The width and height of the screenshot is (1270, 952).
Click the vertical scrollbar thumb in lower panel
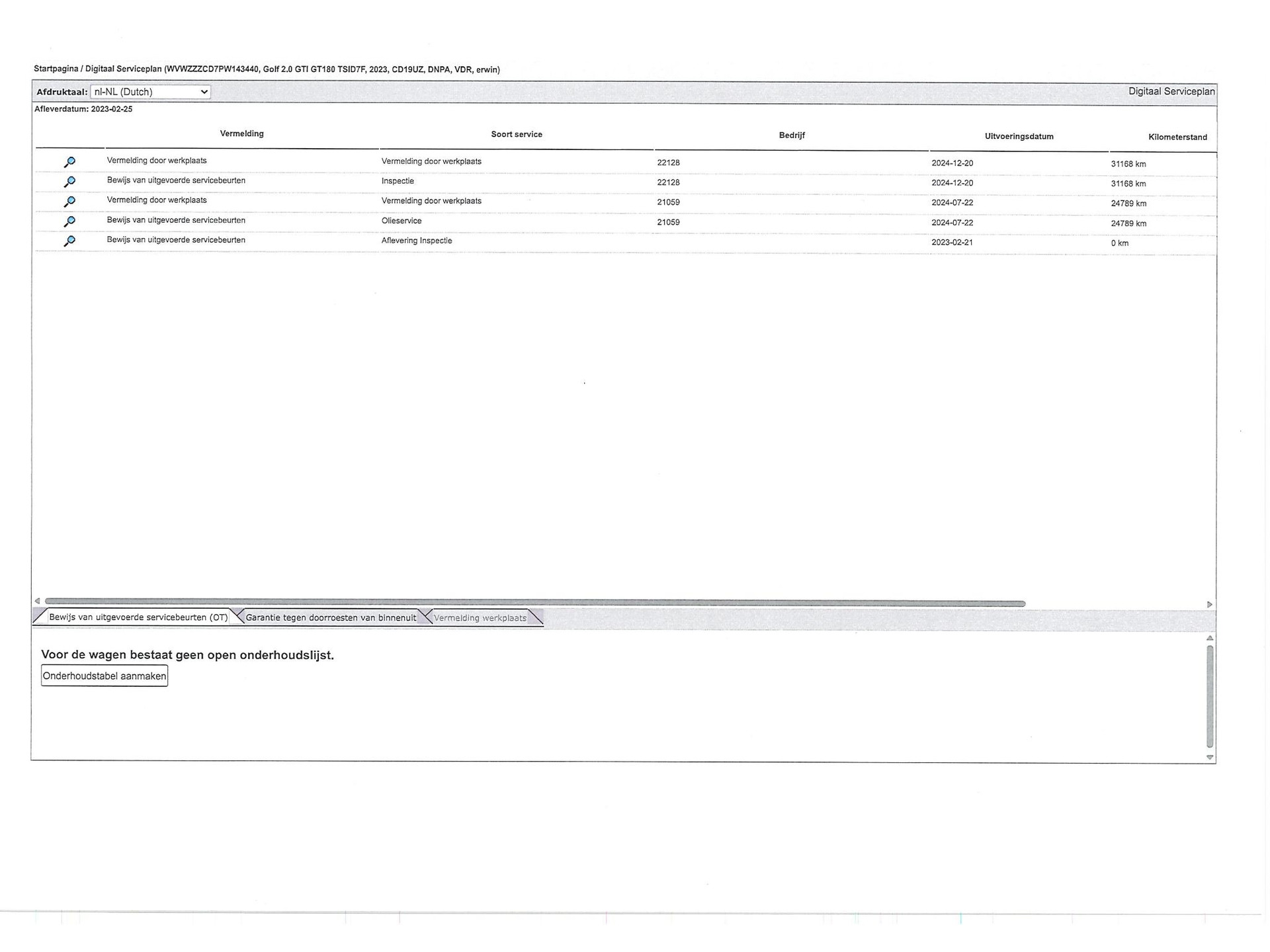pyautogui.click(x=1210, y=695)
